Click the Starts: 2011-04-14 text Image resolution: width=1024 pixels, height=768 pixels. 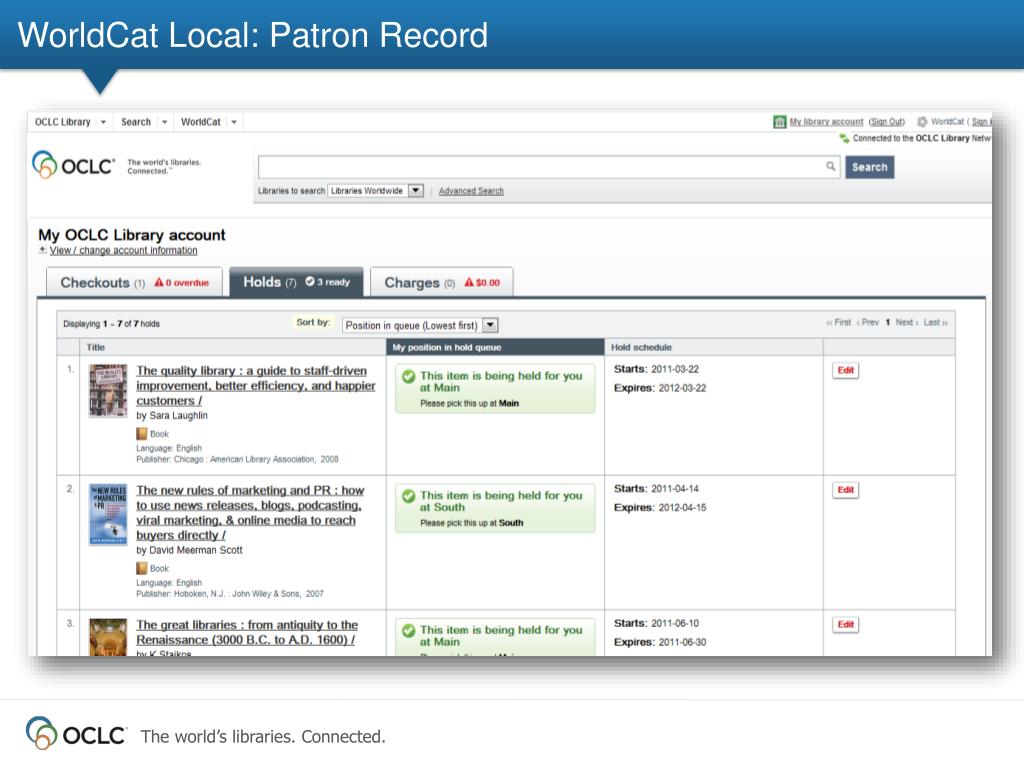(656, 488)
